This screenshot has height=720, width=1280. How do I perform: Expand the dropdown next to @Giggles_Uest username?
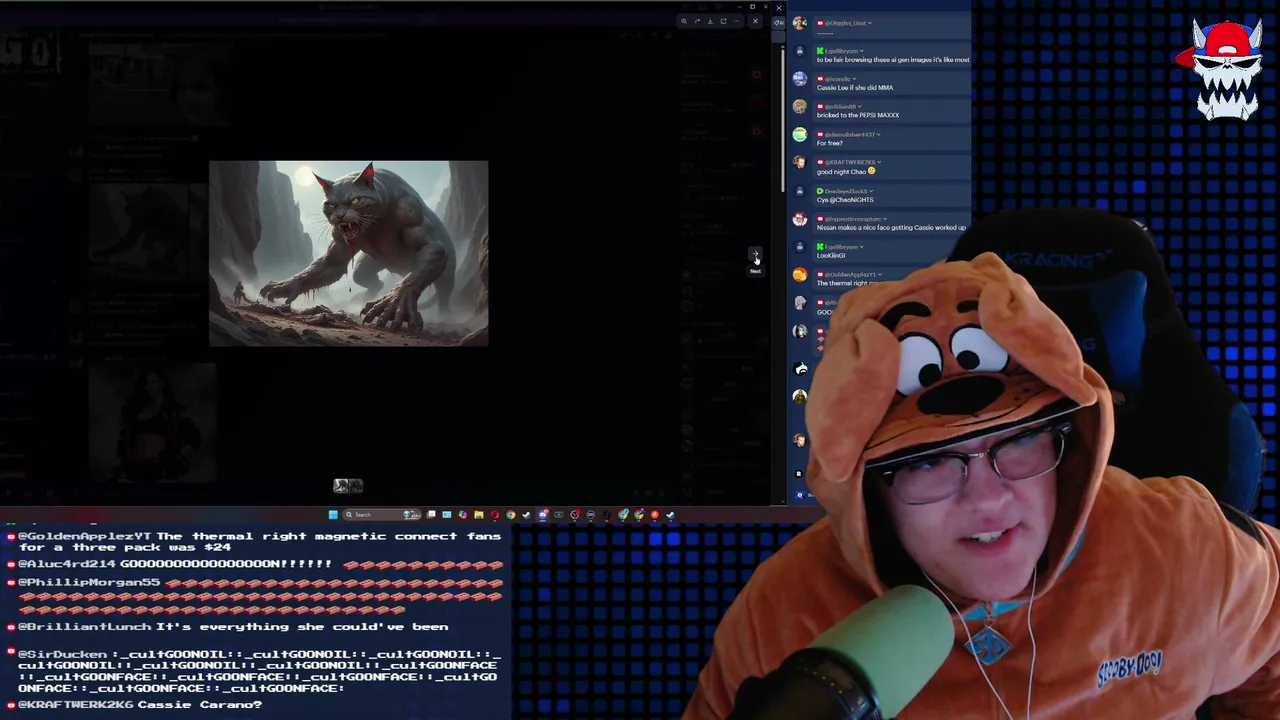(870, 23)
